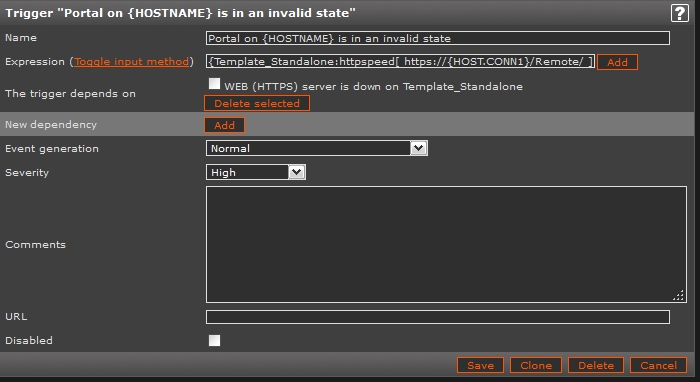Click the 'Comments' label
This screenshot has width=700, height=382.
click(x=35, y=245)
